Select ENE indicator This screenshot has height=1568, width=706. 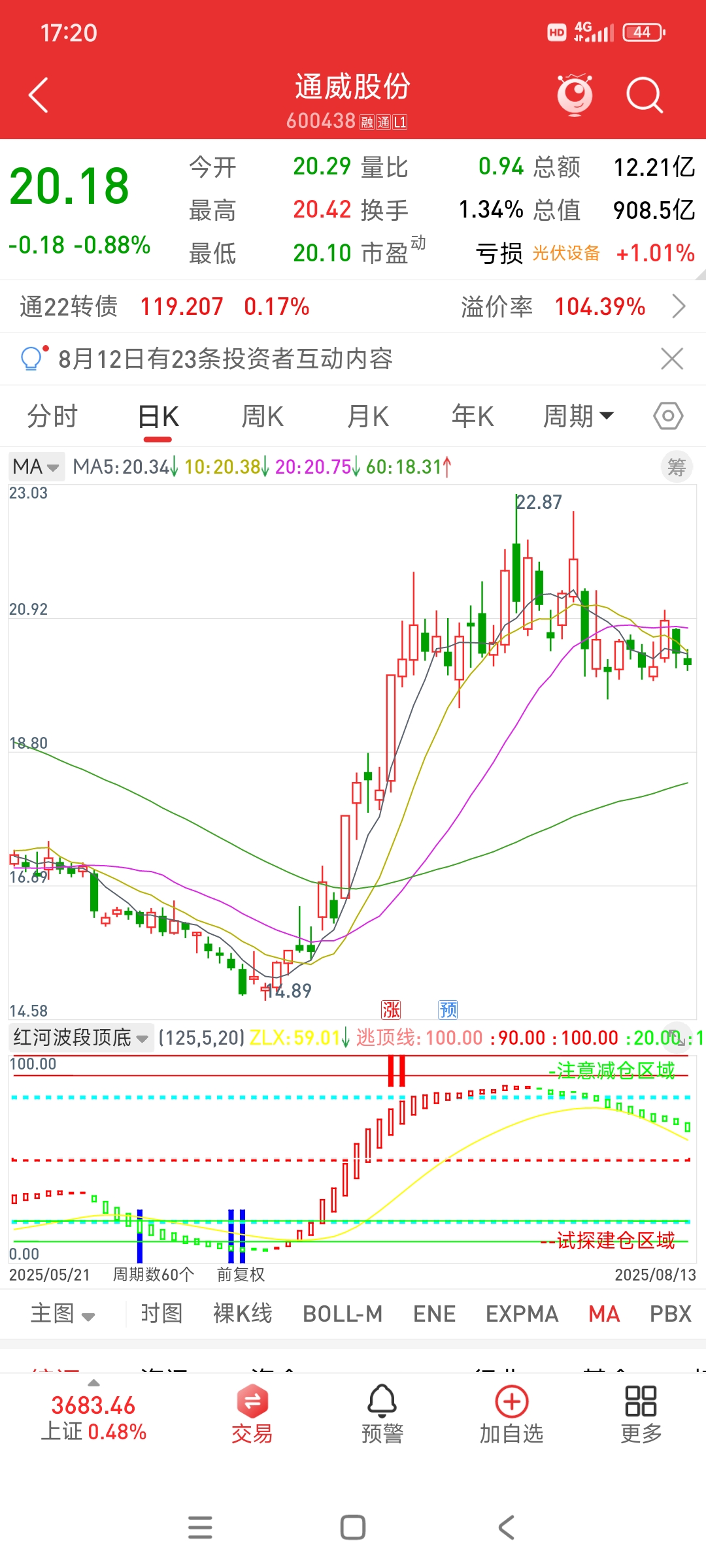435,1314
